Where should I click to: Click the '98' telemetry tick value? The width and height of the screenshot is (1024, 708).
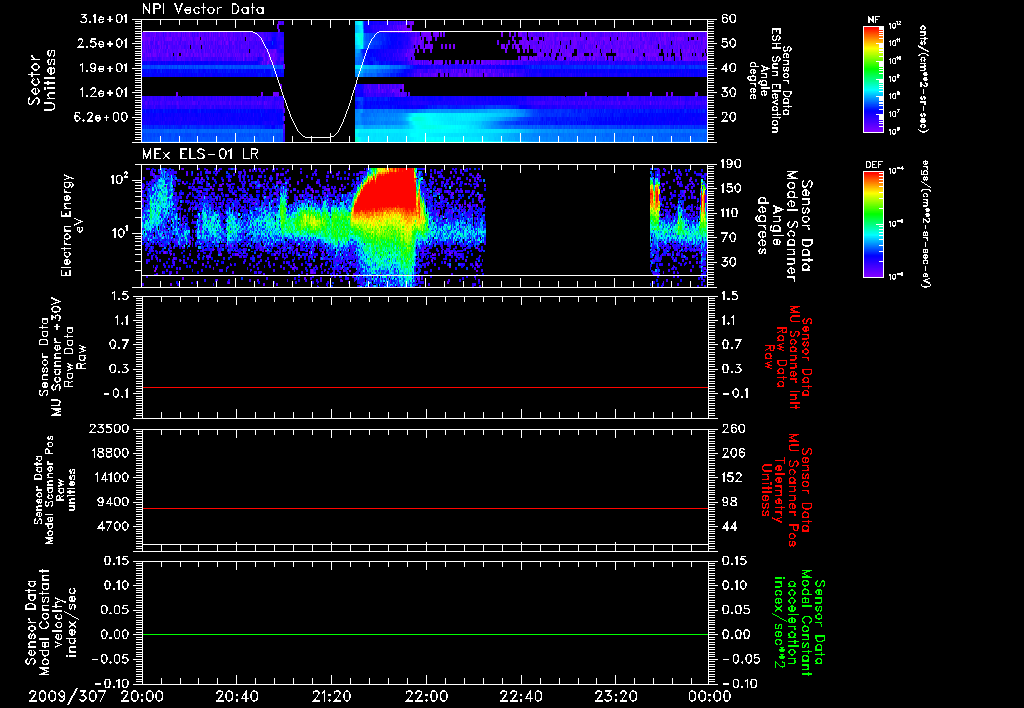coord(728,502)
